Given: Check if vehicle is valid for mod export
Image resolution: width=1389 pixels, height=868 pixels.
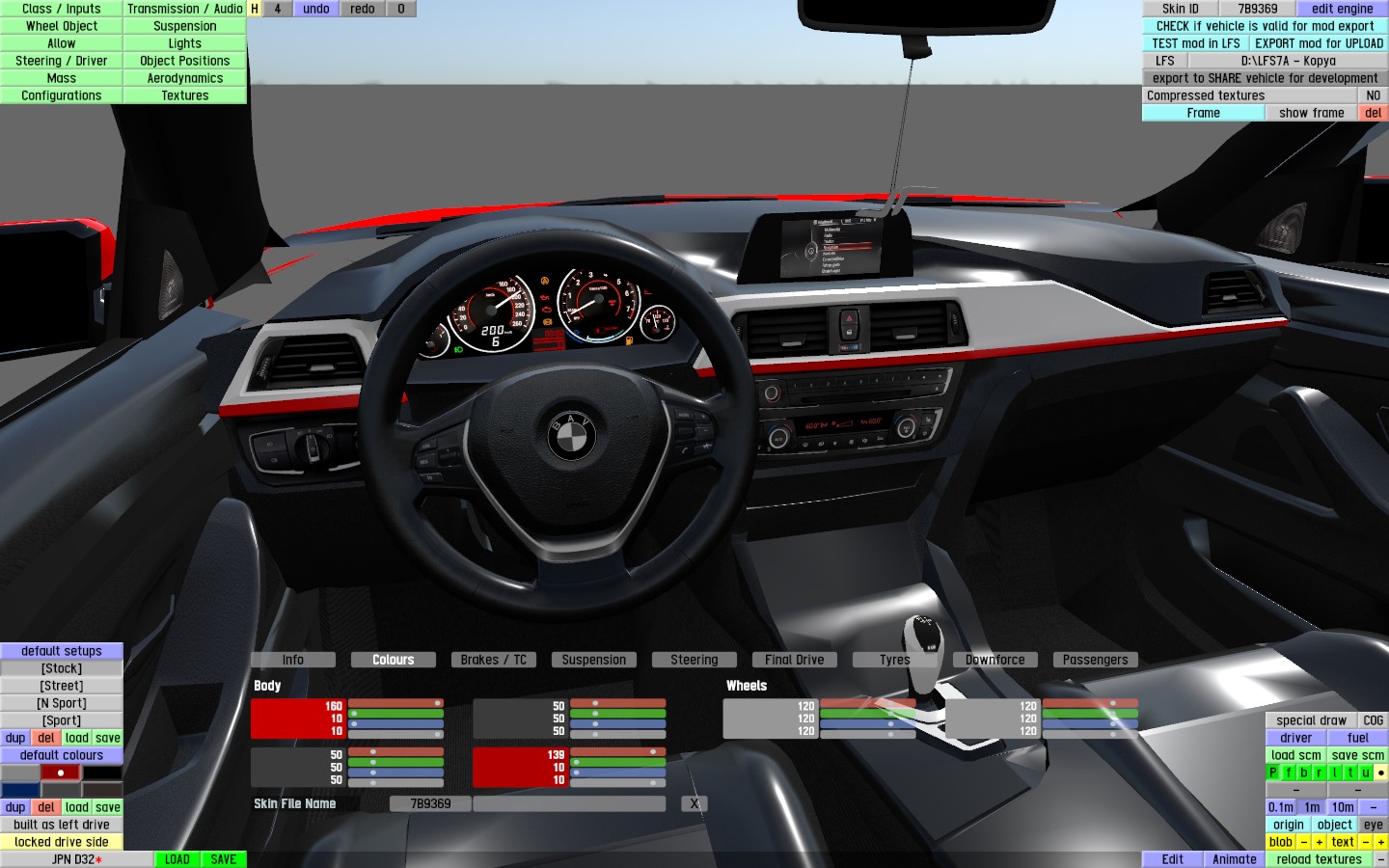Looking at the screenshot, I should tap(1266, 26).
